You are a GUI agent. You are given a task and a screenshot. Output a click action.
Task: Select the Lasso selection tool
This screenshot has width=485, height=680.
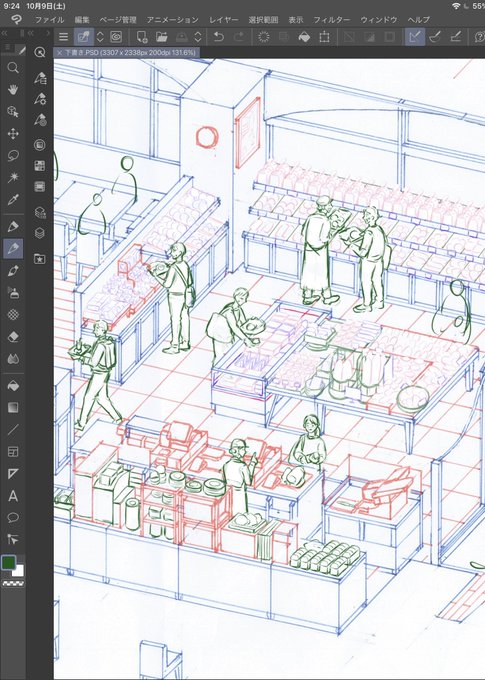pyautogui.click(x=13, y=155)
